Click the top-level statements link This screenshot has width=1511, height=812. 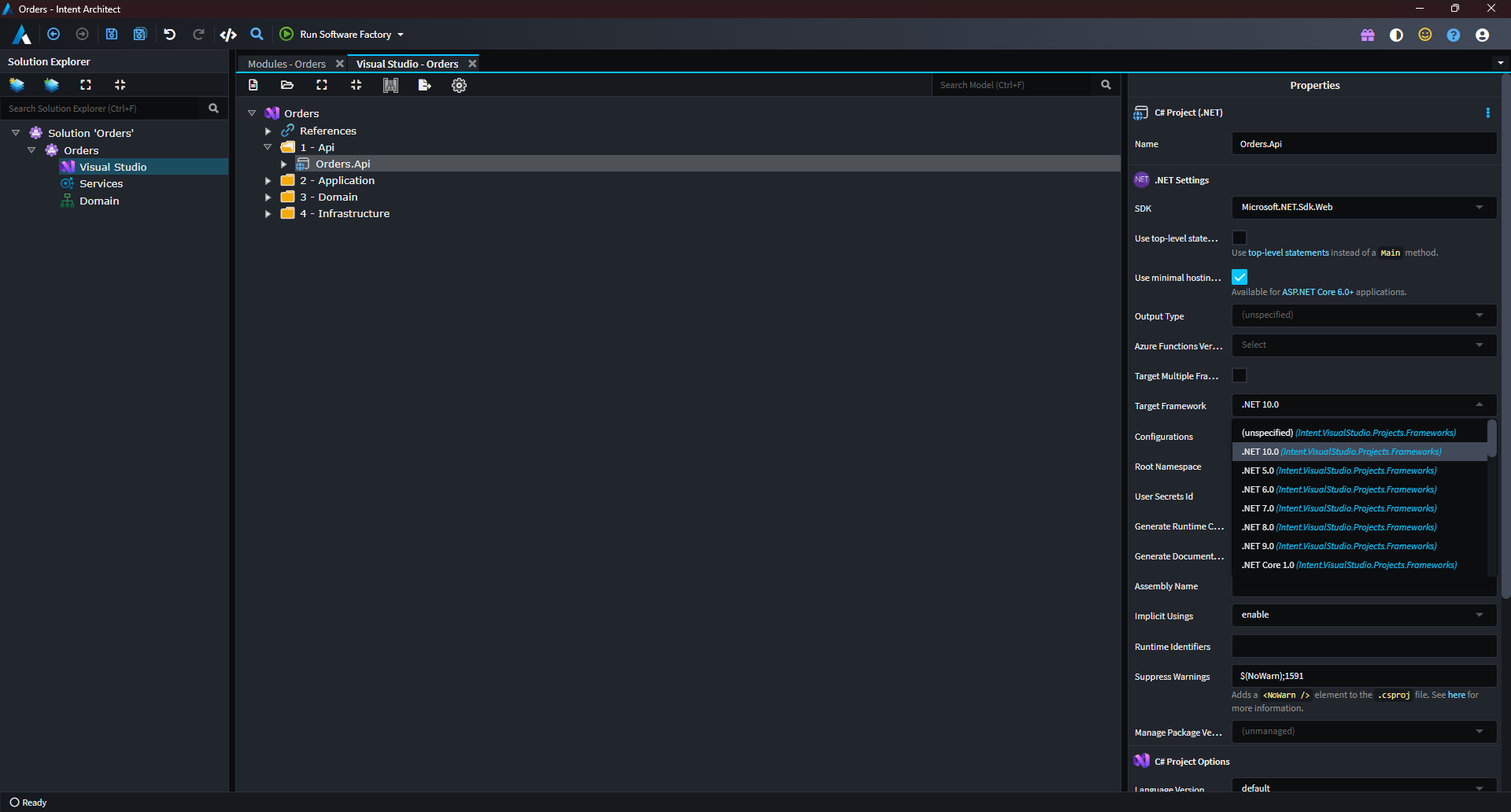pos(1287,253)
